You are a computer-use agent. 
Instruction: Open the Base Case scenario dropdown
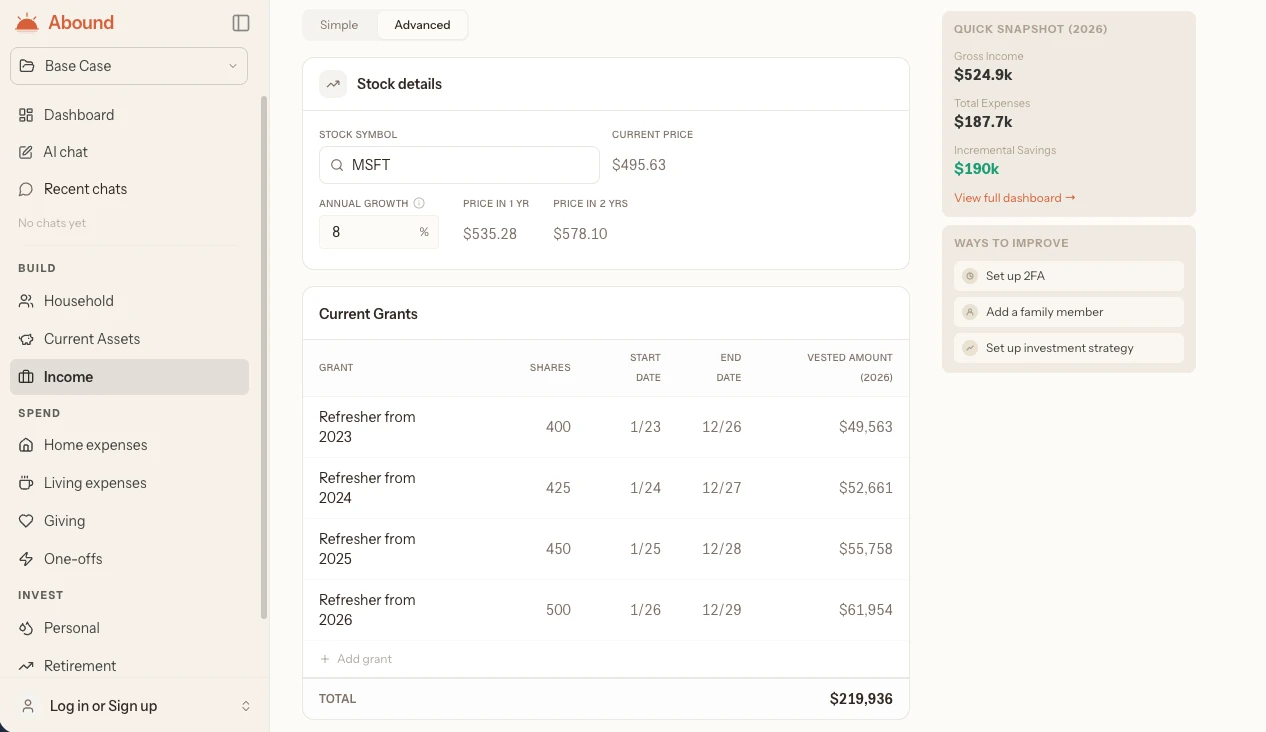pyautogui.click(x=129, y=66)
